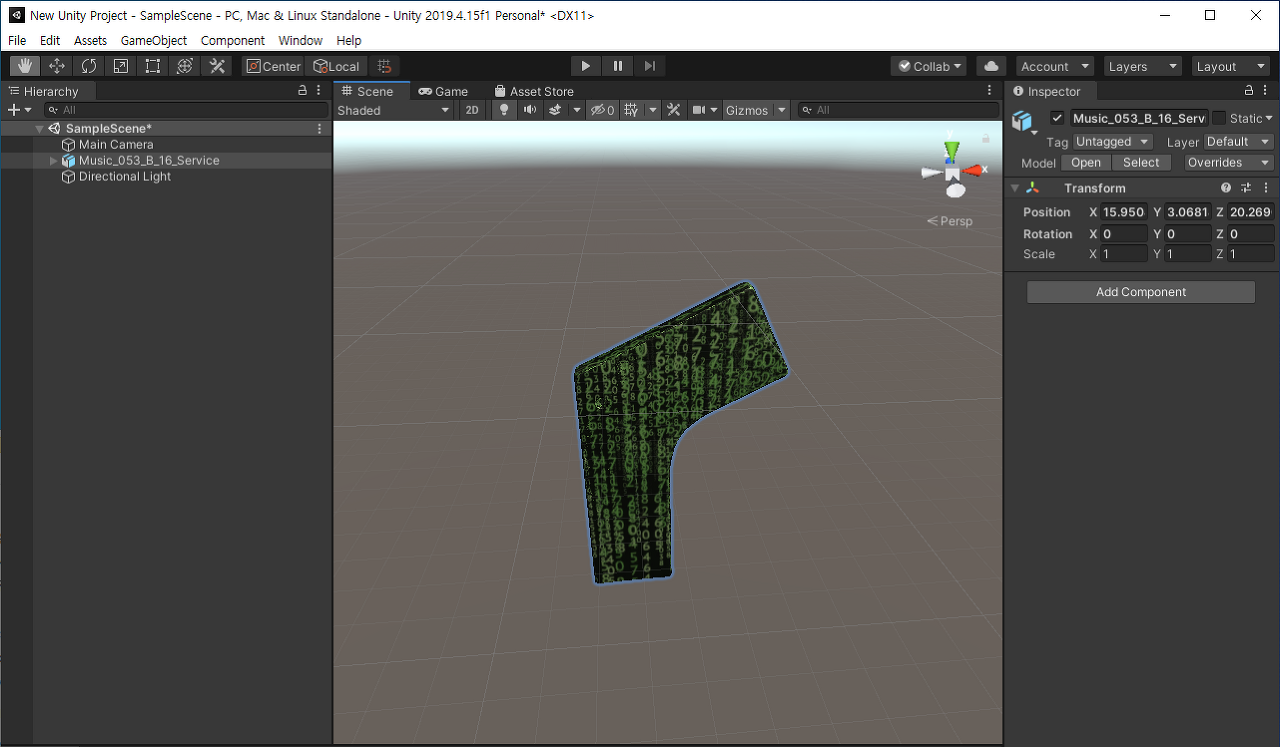The image size is (1280, 747).
Task: Select the Hand tool in toolbar
Action: click(x=25, y=66)
